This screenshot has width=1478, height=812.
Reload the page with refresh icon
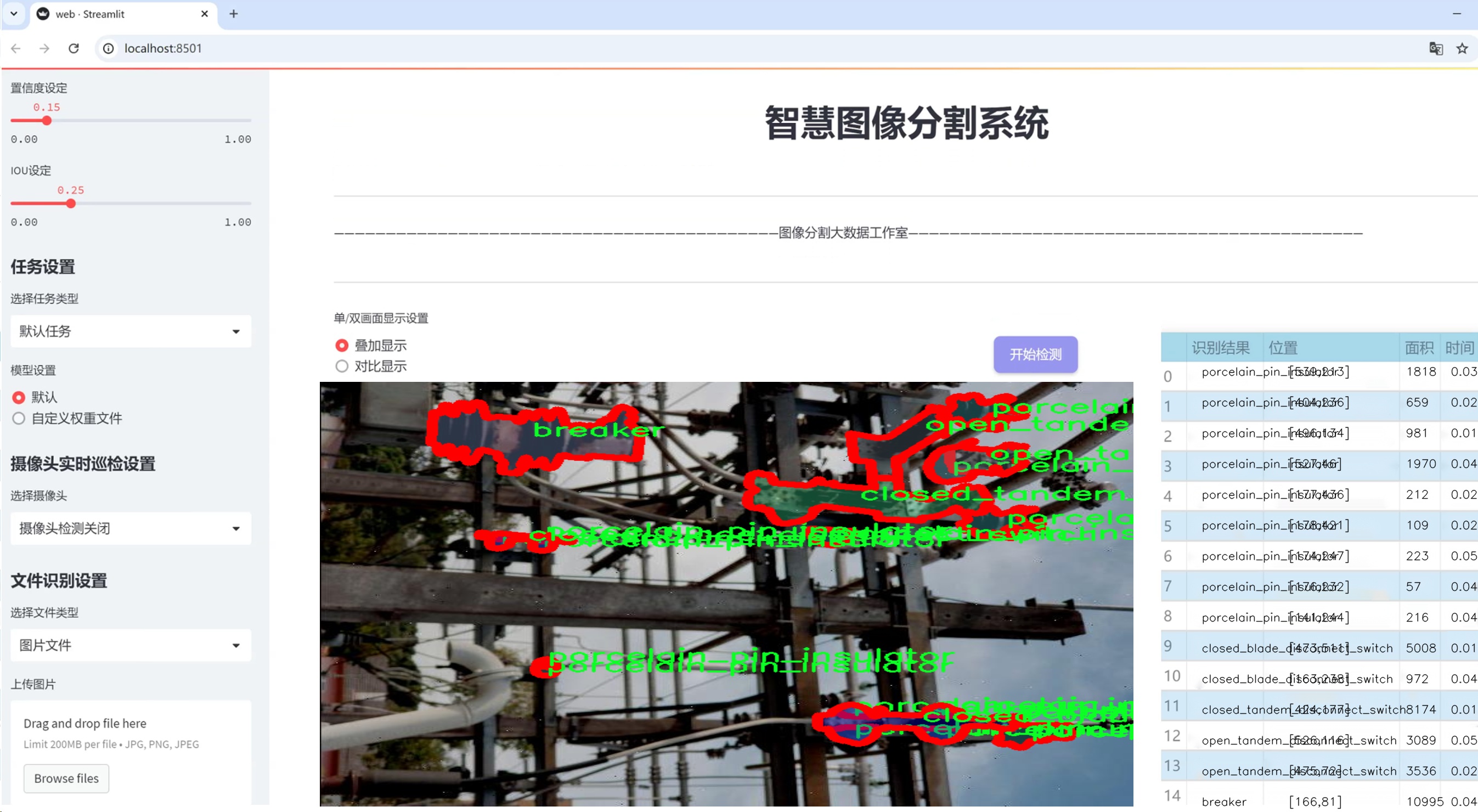coord(74,48)
